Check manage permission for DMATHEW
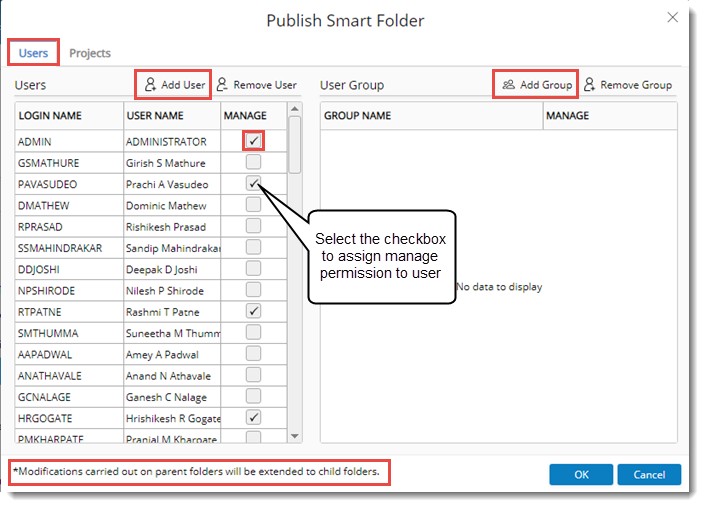This screenshot has height=507, width=704. click(x=254, y=205)
